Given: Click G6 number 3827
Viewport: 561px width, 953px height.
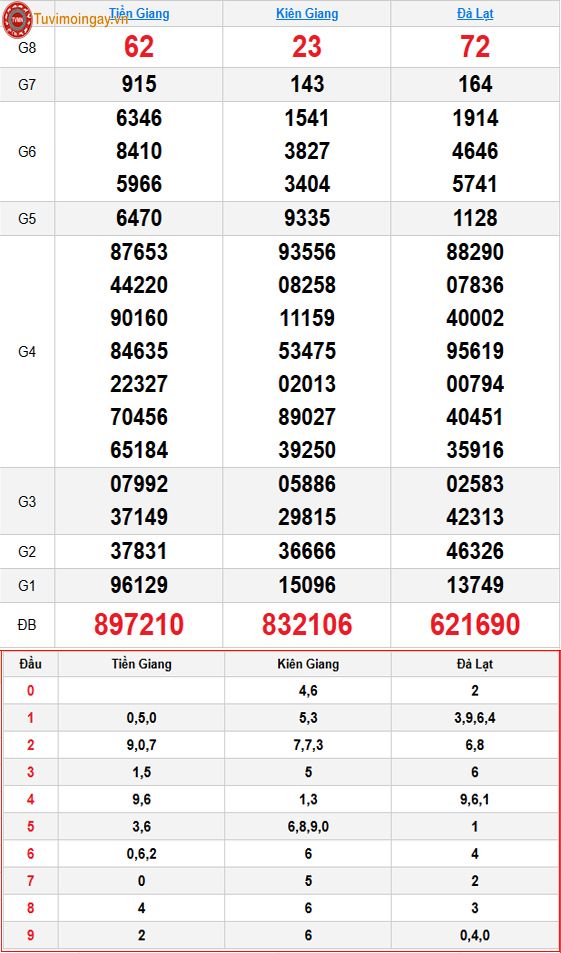Looking at the screenshot, I should (x=307, y=151).
